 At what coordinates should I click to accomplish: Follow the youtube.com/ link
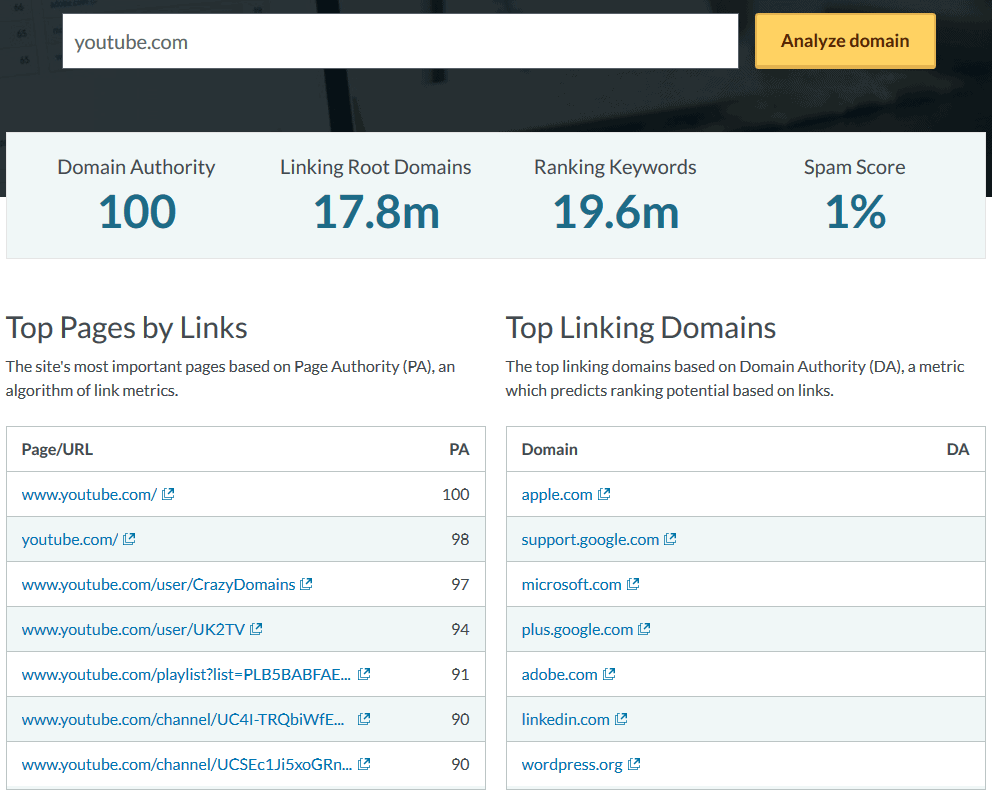click(70, 539)
